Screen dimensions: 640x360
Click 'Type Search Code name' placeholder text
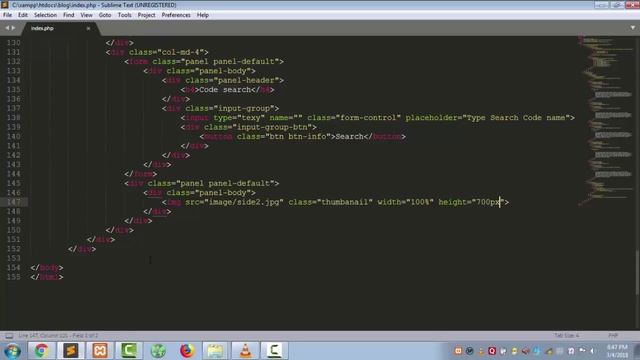tap(516, 118)
